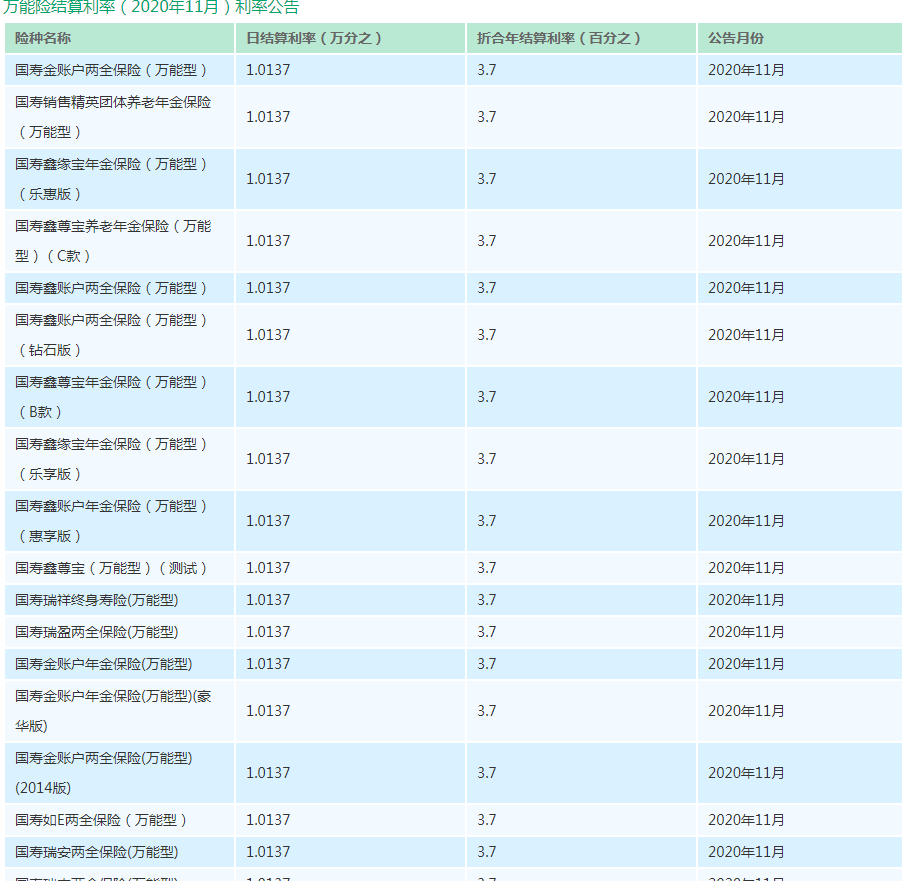Click daily rate 1.0137 in 国寿鑫尊宝（测试）row

coord(268,568)
